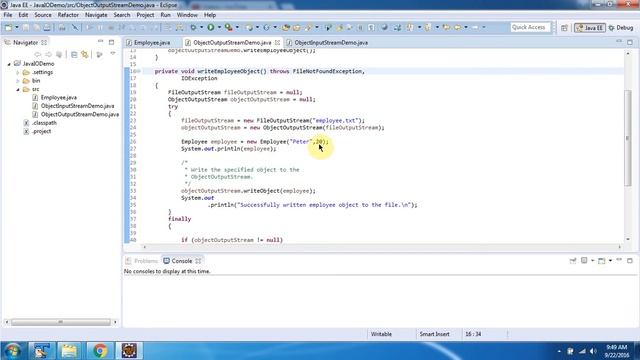Click the Save toolbar icon

[25, 27]
